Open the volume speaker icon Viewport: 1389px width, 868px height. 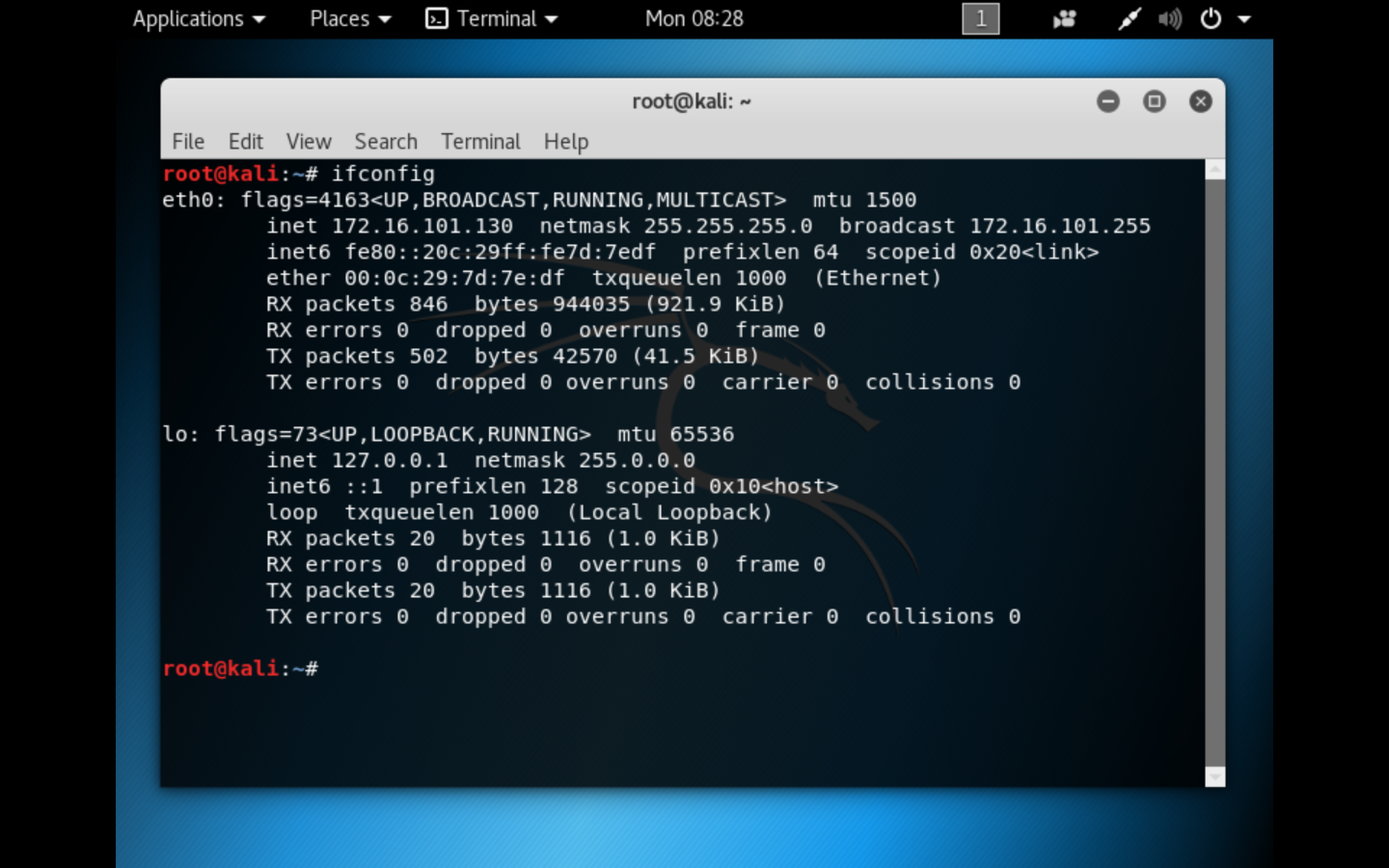(x=1170, y=19)
